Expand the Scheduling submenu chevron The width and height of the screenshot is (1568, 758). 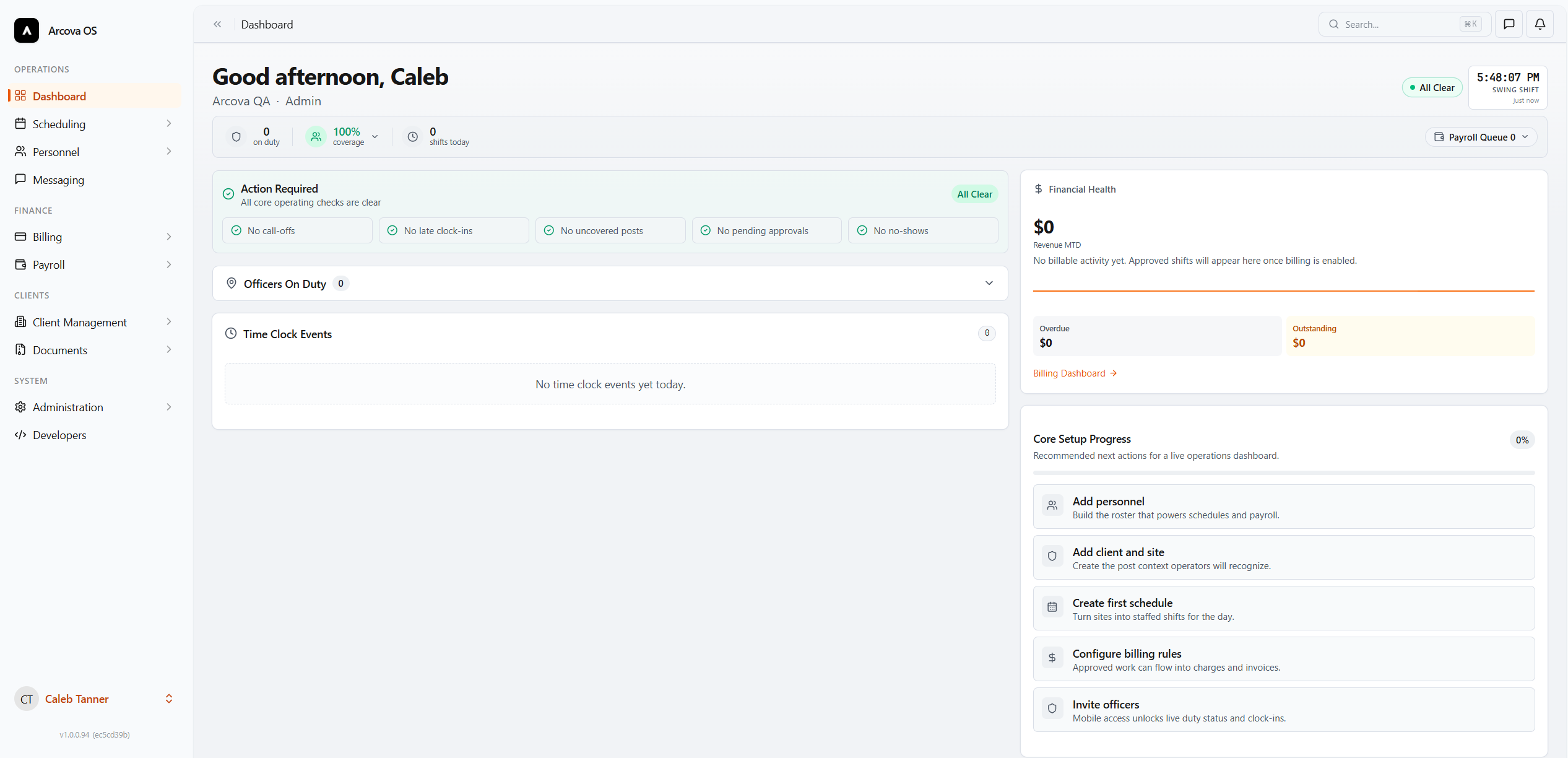169,123
